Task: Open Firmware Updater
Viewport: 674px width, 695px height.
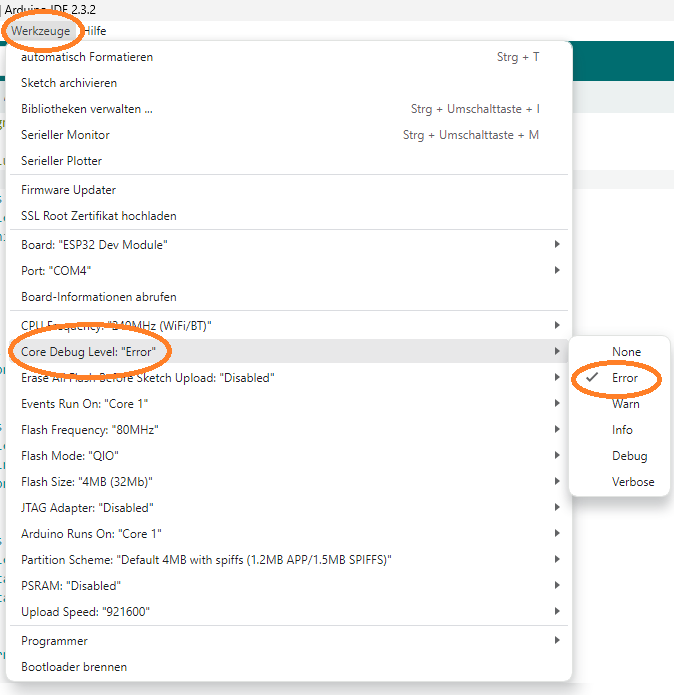Action: click(288, 190)
